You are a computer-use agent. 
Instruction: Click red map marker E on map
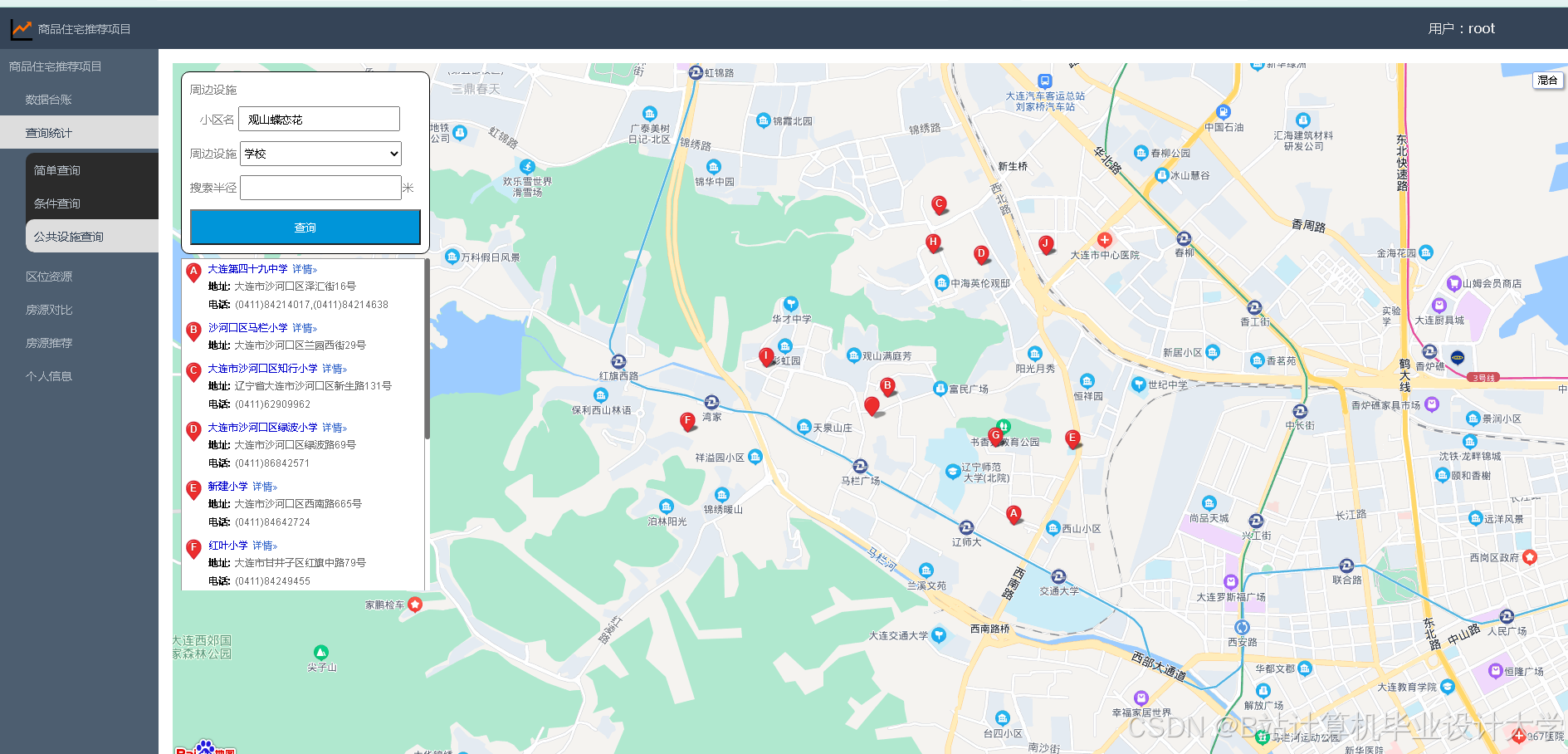click(x=1072, y=439)
